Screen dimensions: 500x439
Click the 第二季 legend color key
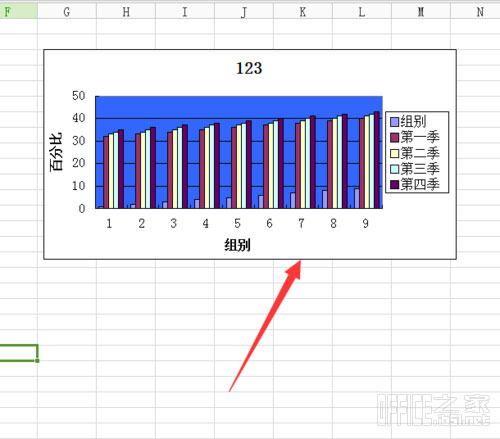(x=394, y=153)
